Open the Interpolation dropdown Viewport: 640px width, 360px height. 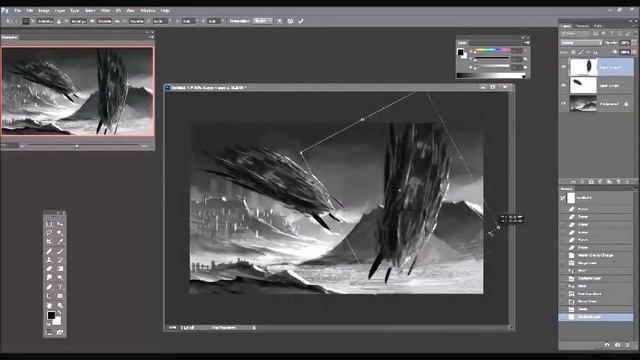pyautogui.click(x=262, y=21)
